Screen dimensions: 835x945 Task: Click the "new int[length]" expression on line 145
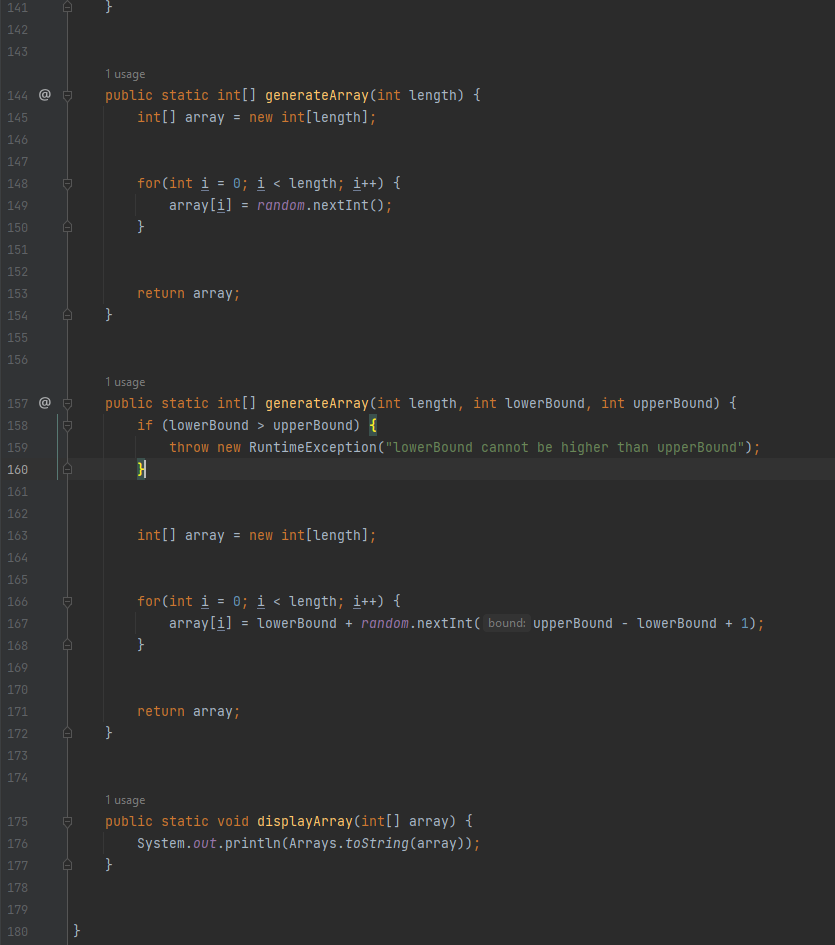tap(308, 118)
